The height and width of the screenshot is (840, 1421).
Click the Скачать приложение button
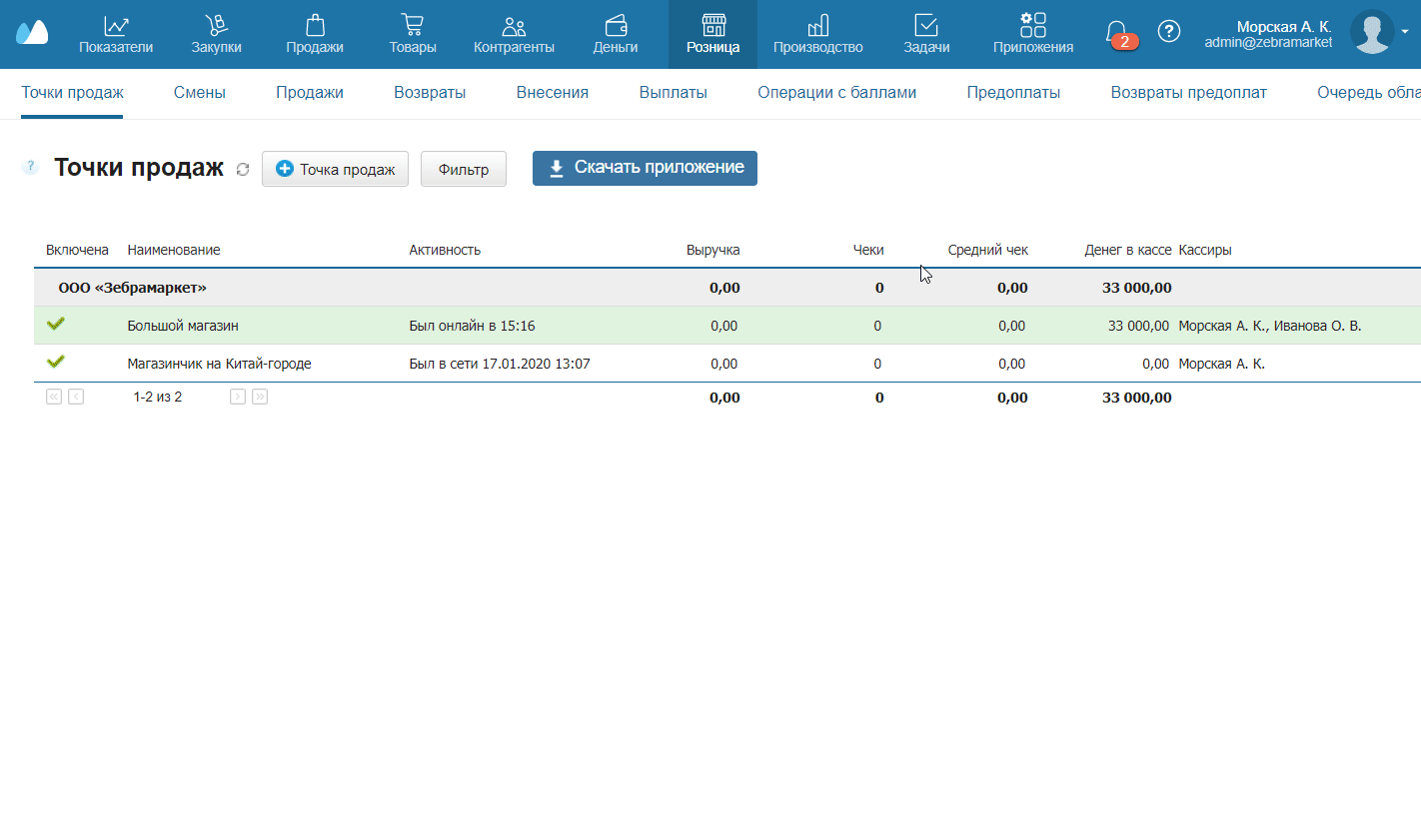tap(645, 168)
